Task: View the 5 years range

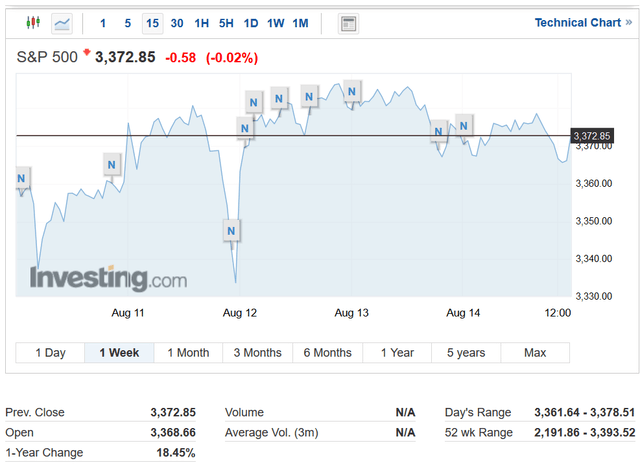Action: 466,353
